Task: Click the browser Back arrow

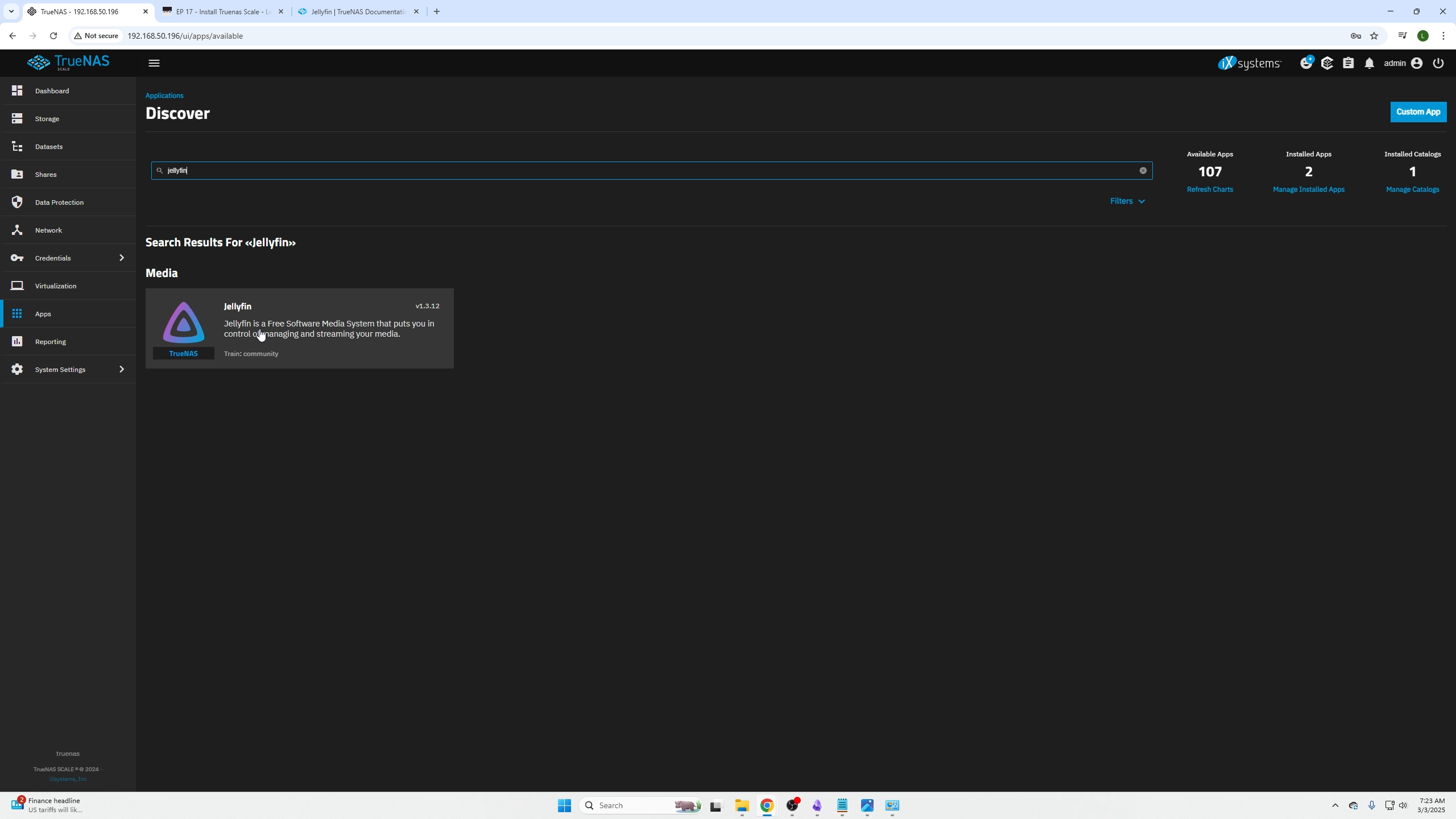Action: 13,36
